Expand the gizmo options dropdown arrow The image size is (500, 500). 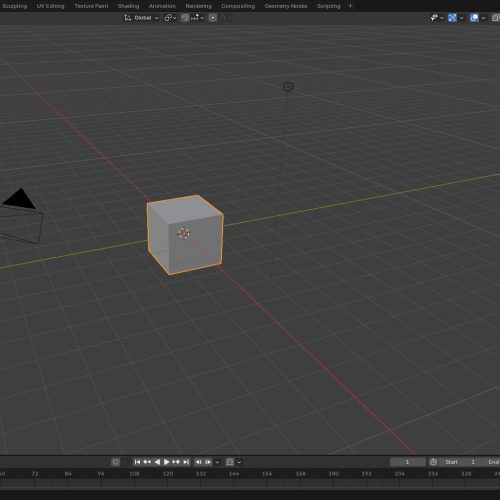461,18
